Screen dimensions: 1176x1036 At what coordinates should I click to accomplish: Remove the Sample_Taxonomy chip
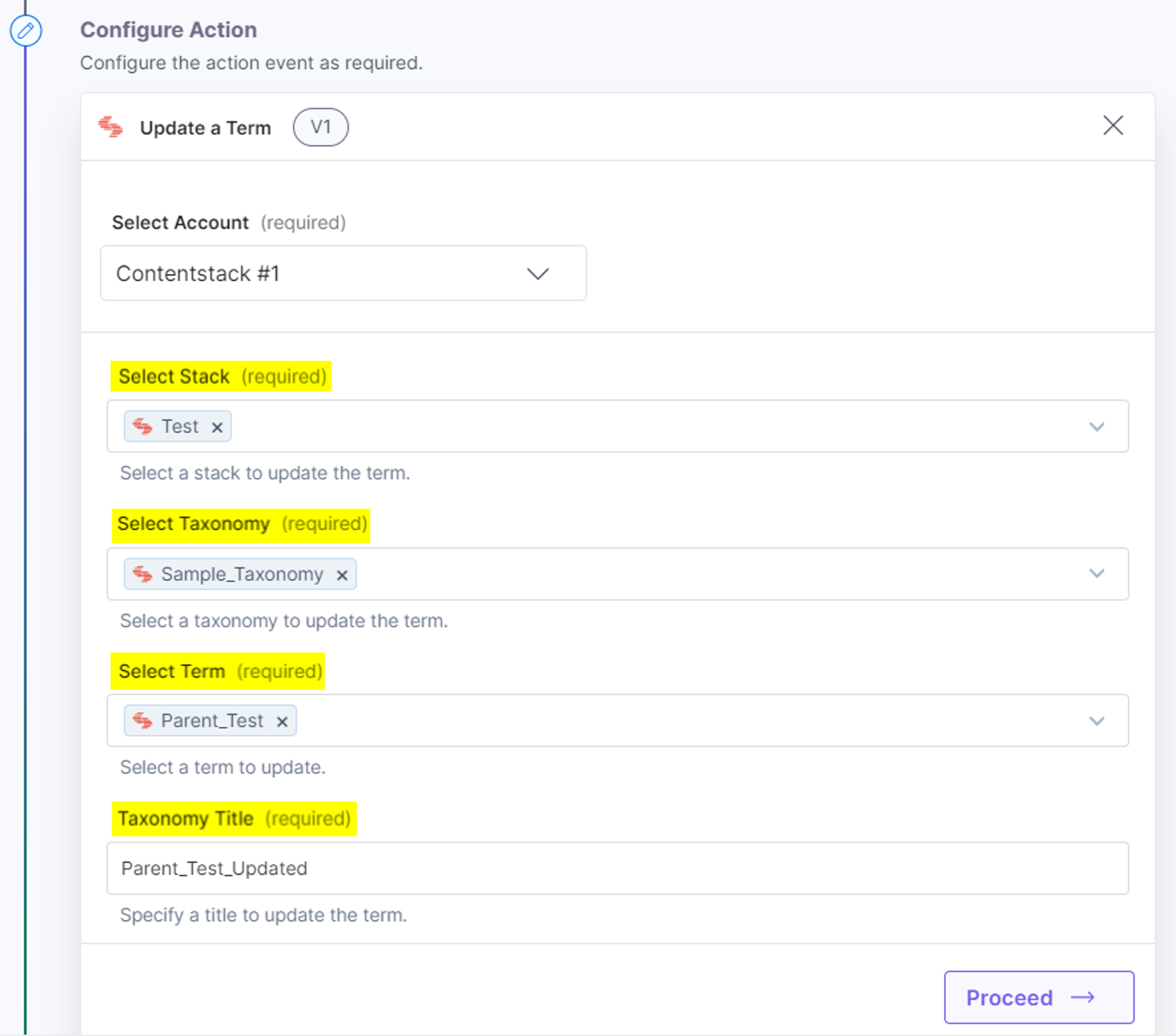342,575
